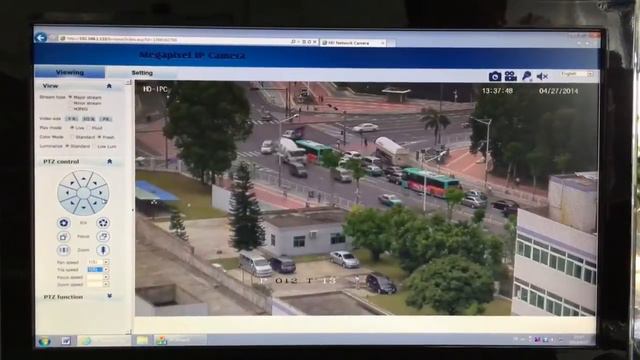Viewport: 640px width, 360px height.
Task: Choose Standard color mode
Action: [72, 137]
